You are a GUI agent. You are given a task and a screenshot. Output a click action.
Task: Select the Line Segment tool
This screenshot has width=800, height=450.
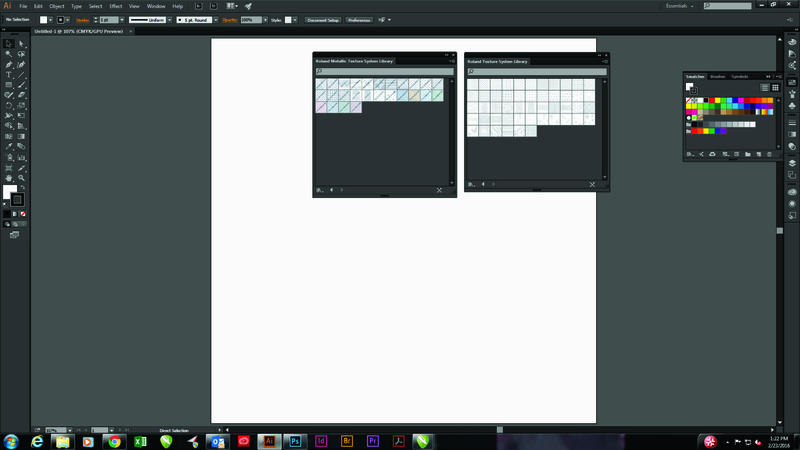pos(21,75)
